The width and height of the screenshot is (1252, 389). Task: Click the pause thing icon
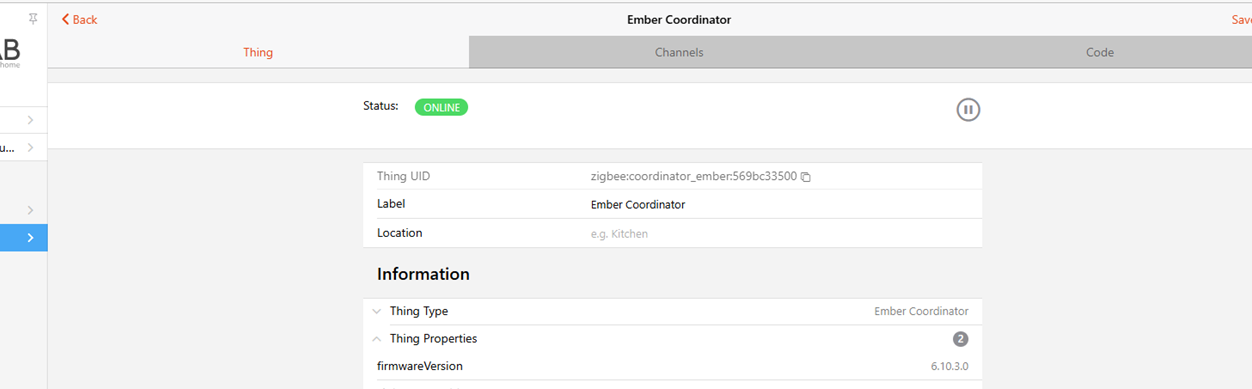coord(968,110)
